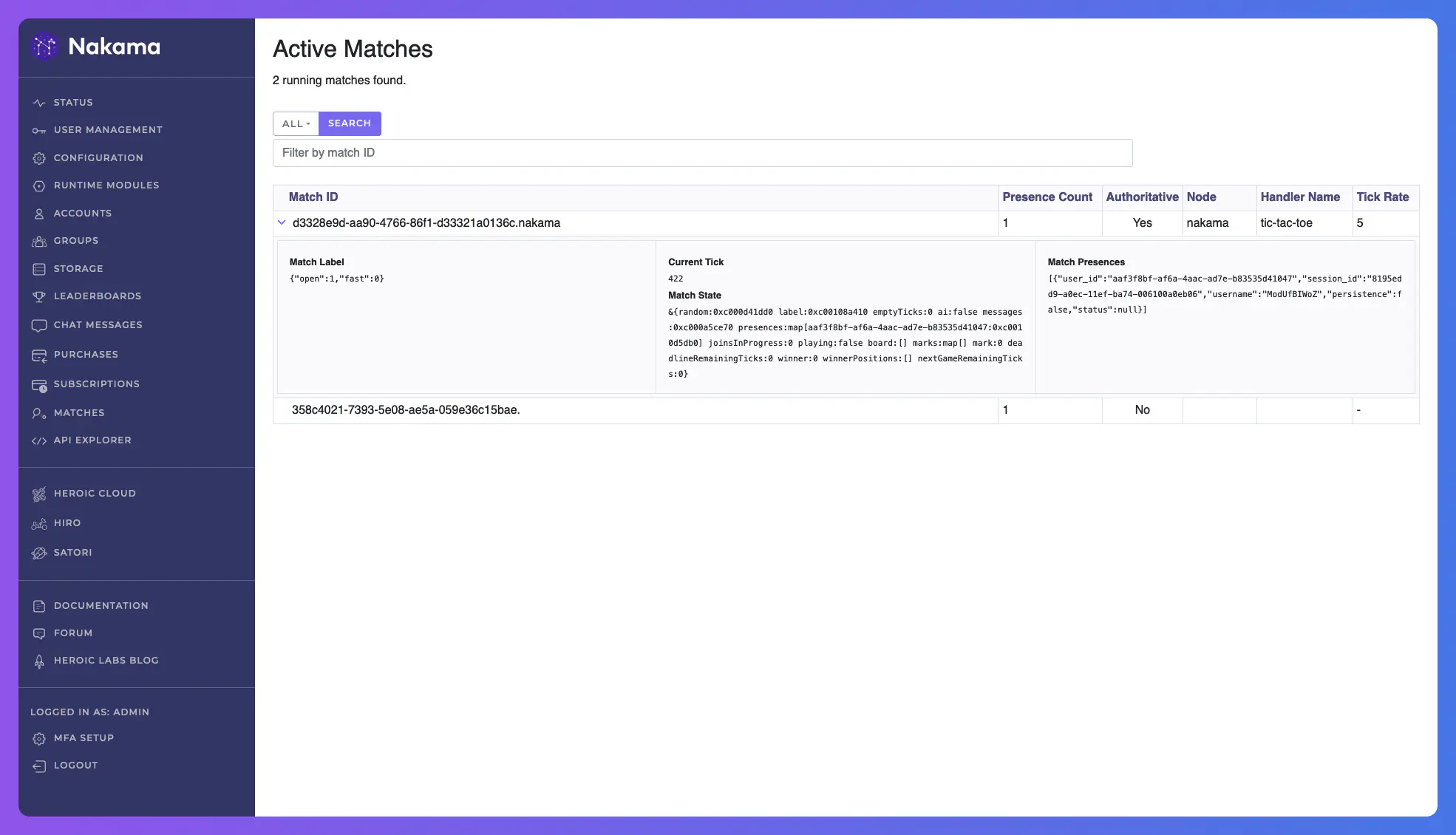The image size is (1456, 835).
Task: Expand second match 358c4021 row
Action: 282,410
